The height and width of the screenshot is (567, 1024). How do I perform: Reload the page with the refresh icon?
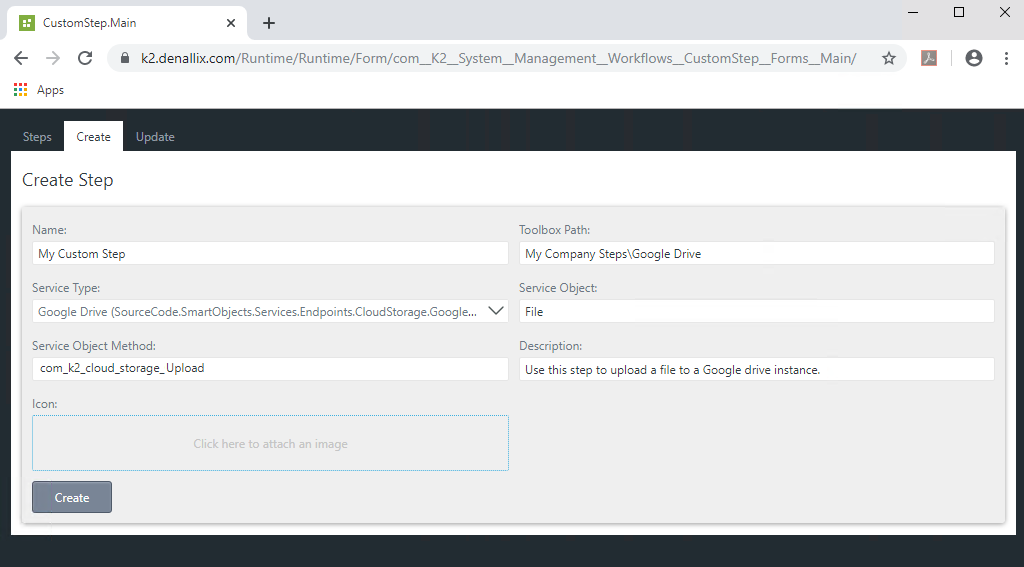[x=85, y=58]
